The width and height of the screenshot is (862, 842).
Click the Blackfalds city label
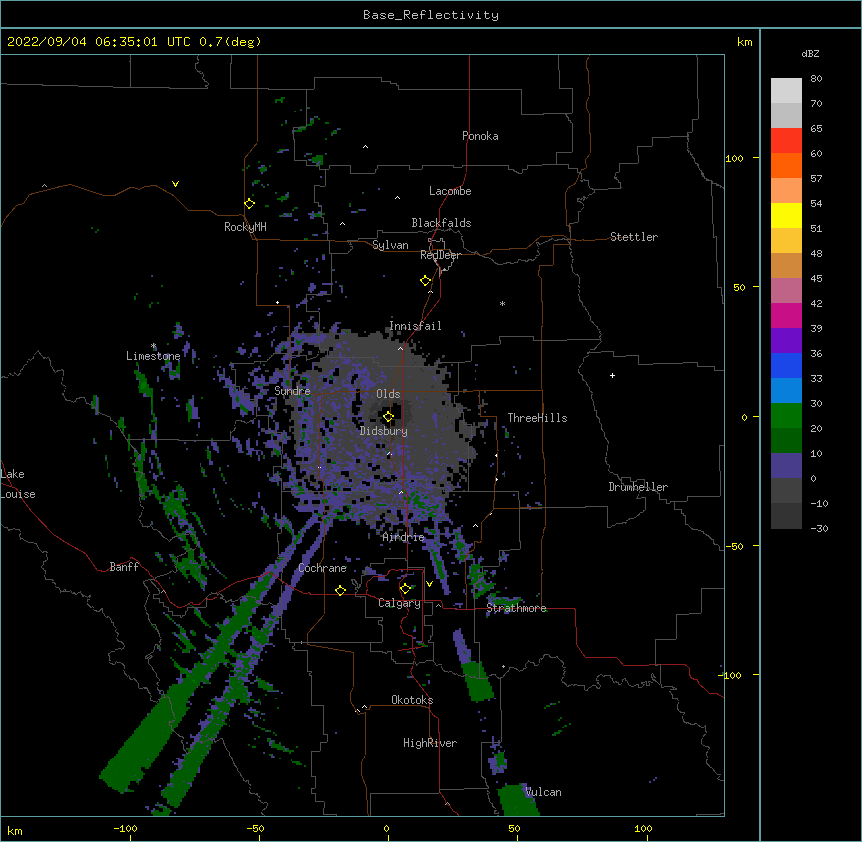click(x=441, y=223)
